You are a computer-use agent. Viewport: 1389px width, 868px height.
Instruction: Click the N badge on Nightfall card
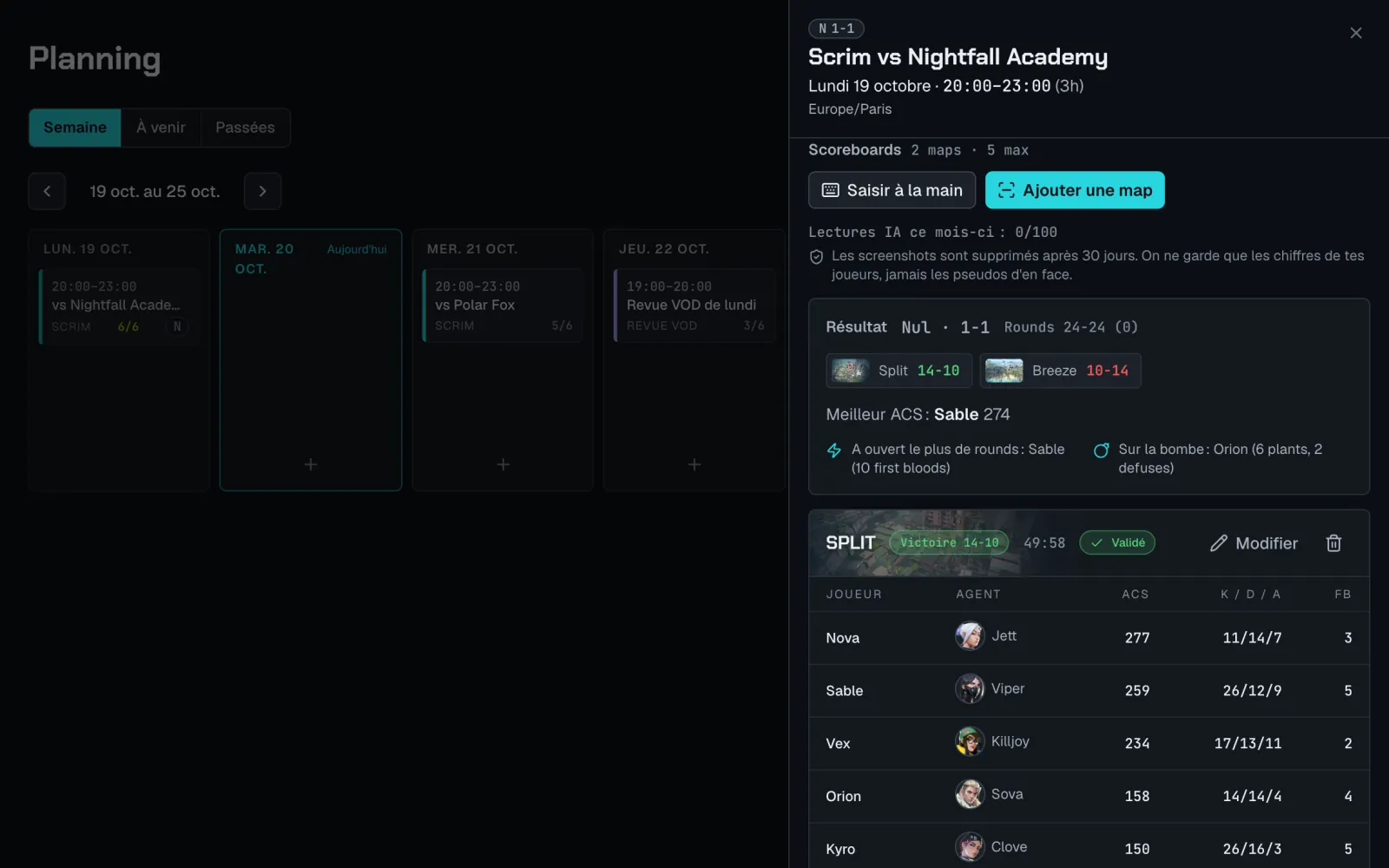[177, 327]
